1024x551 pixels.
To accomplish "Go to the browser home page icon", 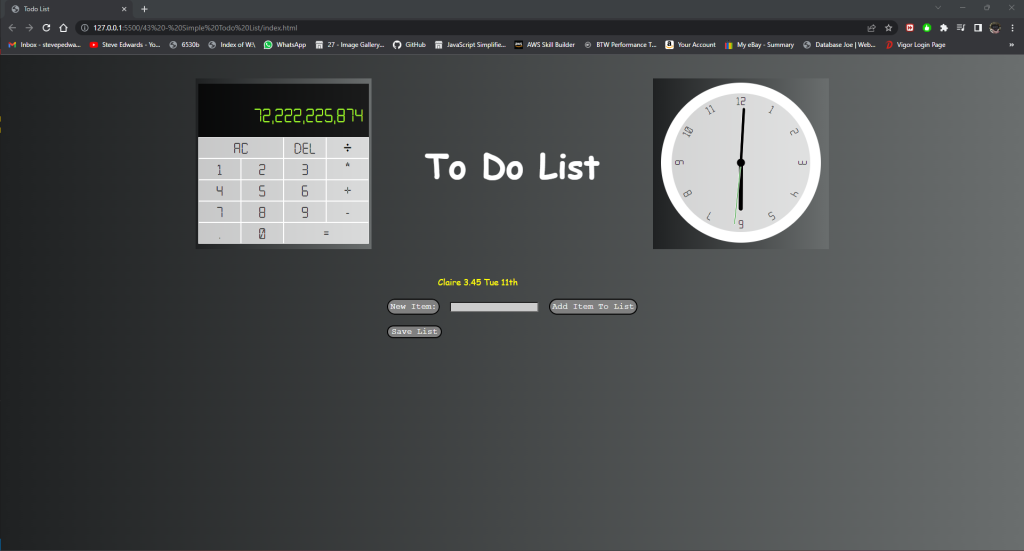I will point(64,28).
